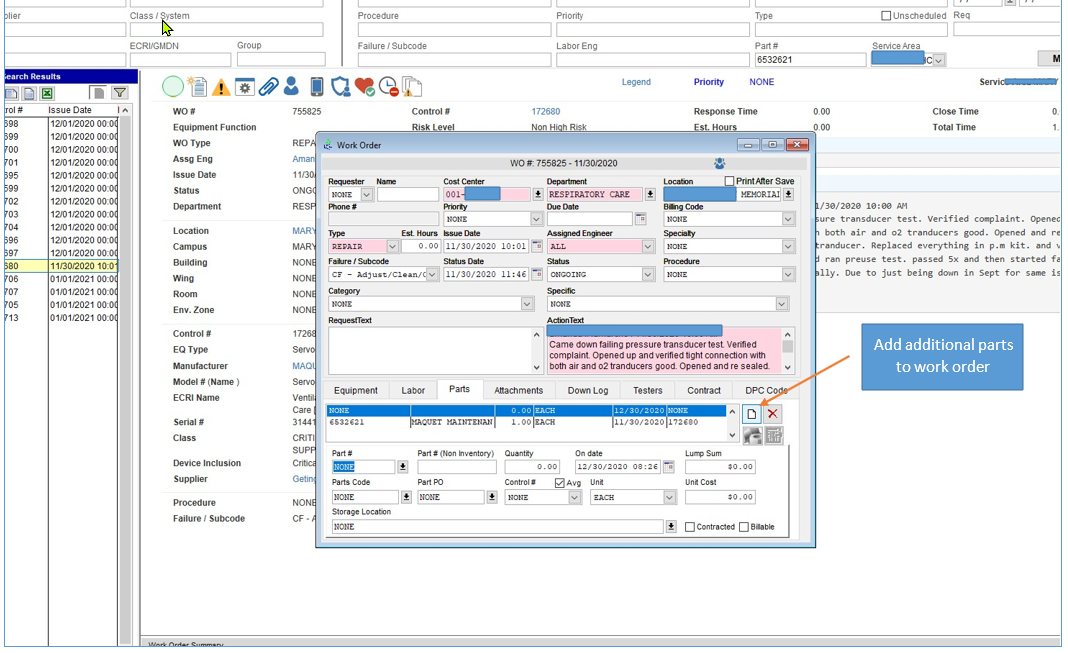Open the Issue Date calendar picker

(x=537, y=246)
